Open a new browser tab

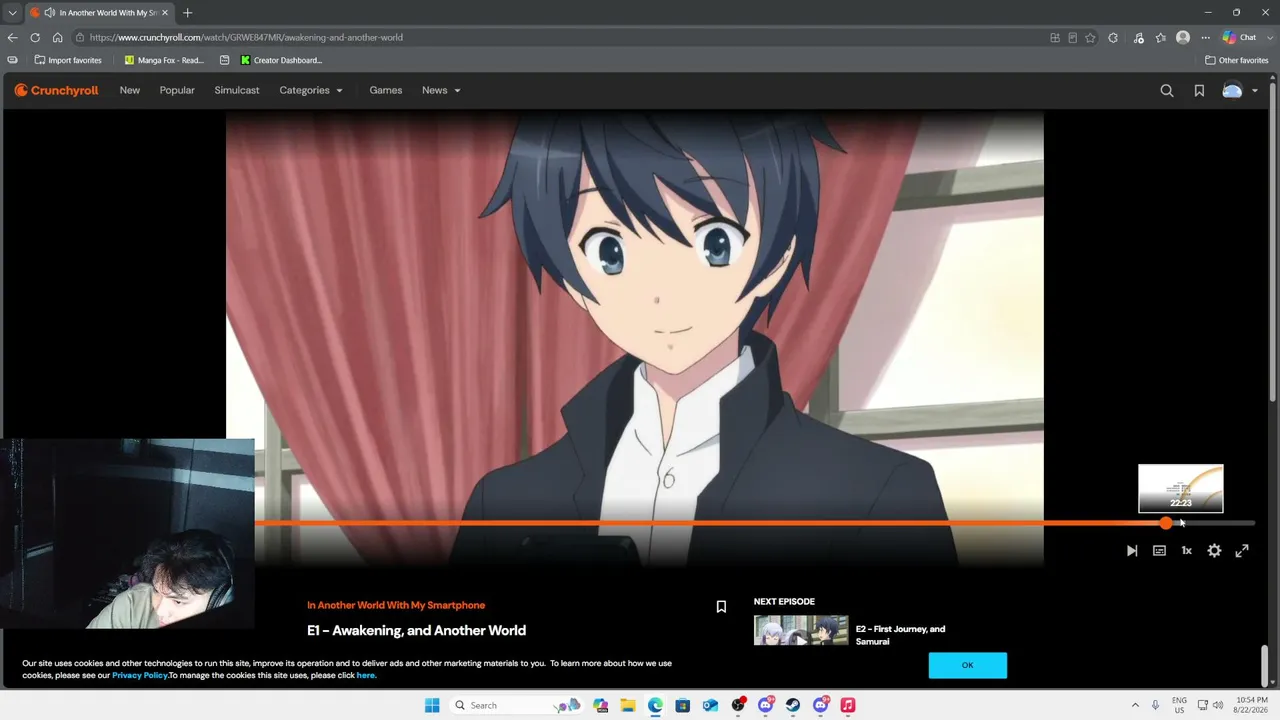187,13
